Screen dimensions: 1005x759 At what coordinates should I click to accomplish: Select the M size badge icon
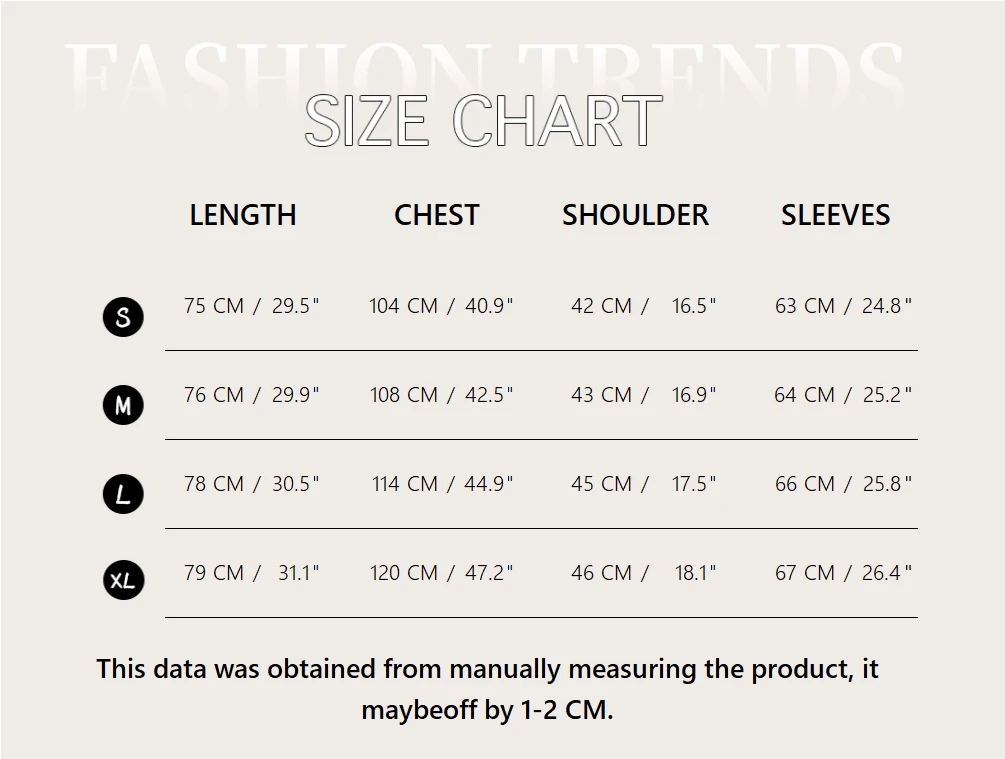pyautogui.click(x=123, y=405)
